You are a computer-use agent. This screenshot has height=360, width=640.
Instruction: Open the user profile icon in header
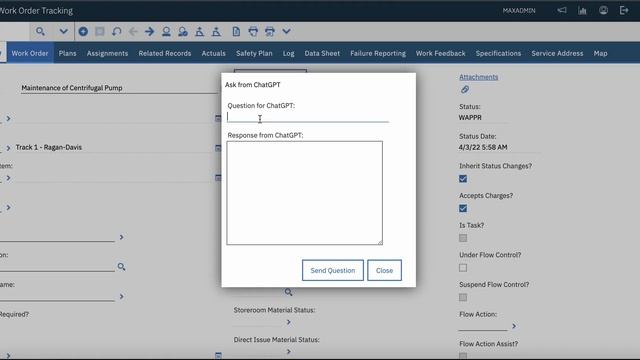coord(603,10)
